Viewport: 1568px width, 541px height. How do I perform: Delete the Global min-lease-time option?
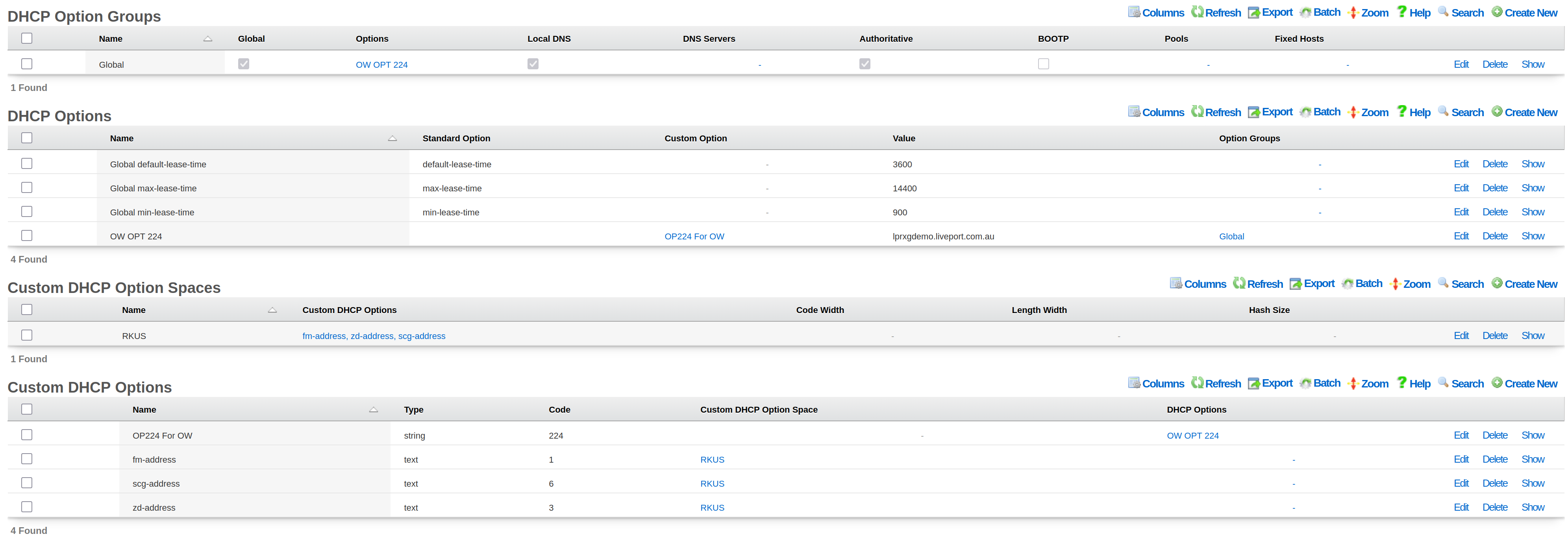click(1495, 212)
